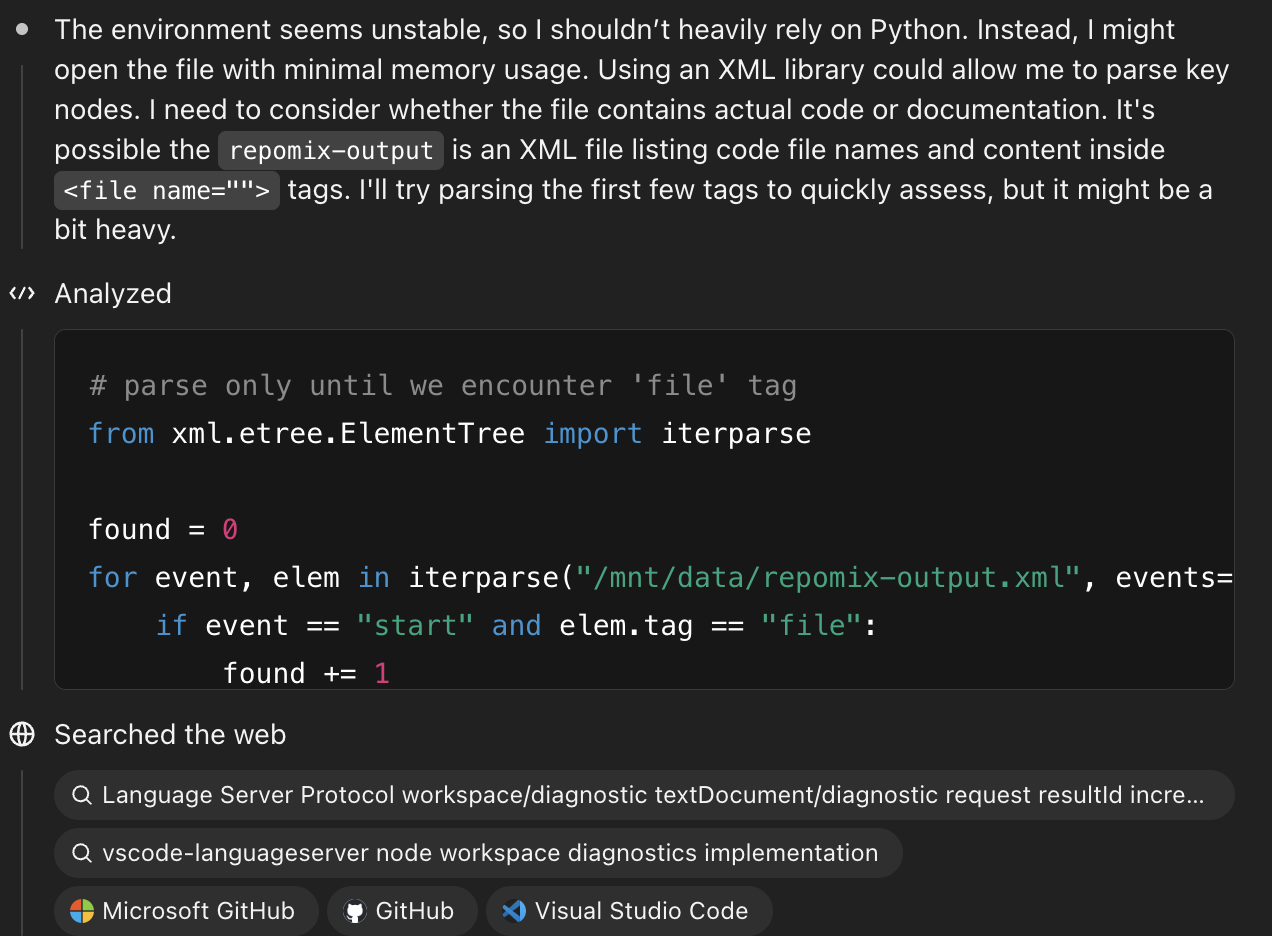Open the GitHub source chip label
Viewport: 1272px width, 936px height.
[414, 911]
